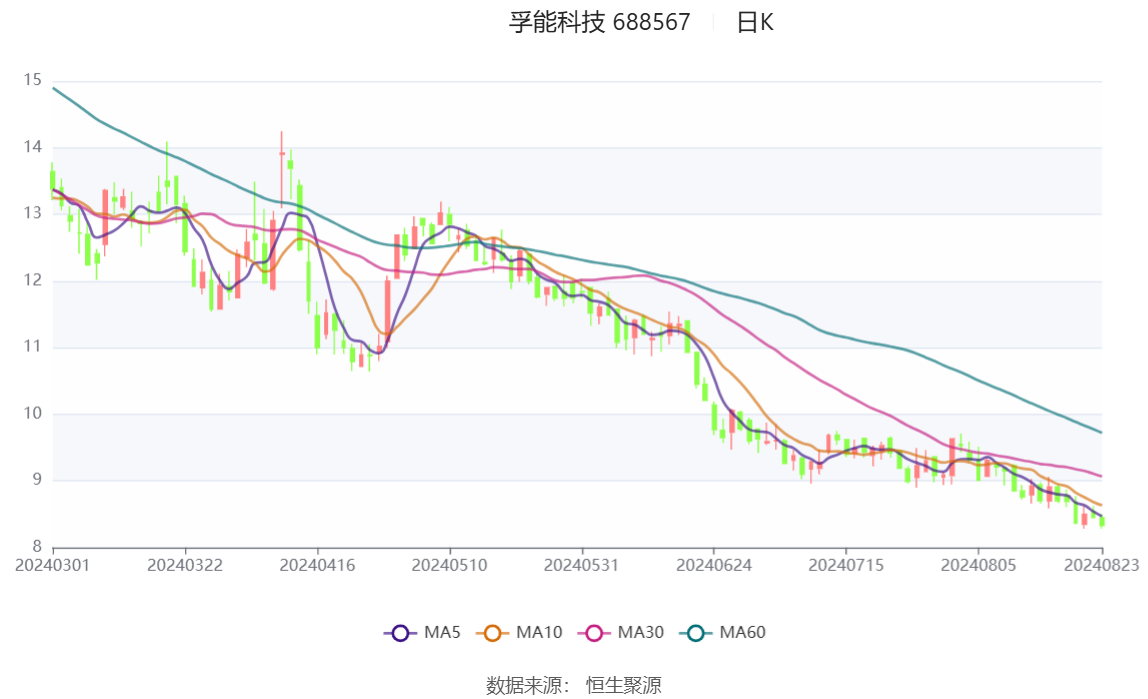Image resolution: width=1148 pixels, height=699 pixels.
Task: Click the y-axis value 15
Action: [x=32, y=80]
